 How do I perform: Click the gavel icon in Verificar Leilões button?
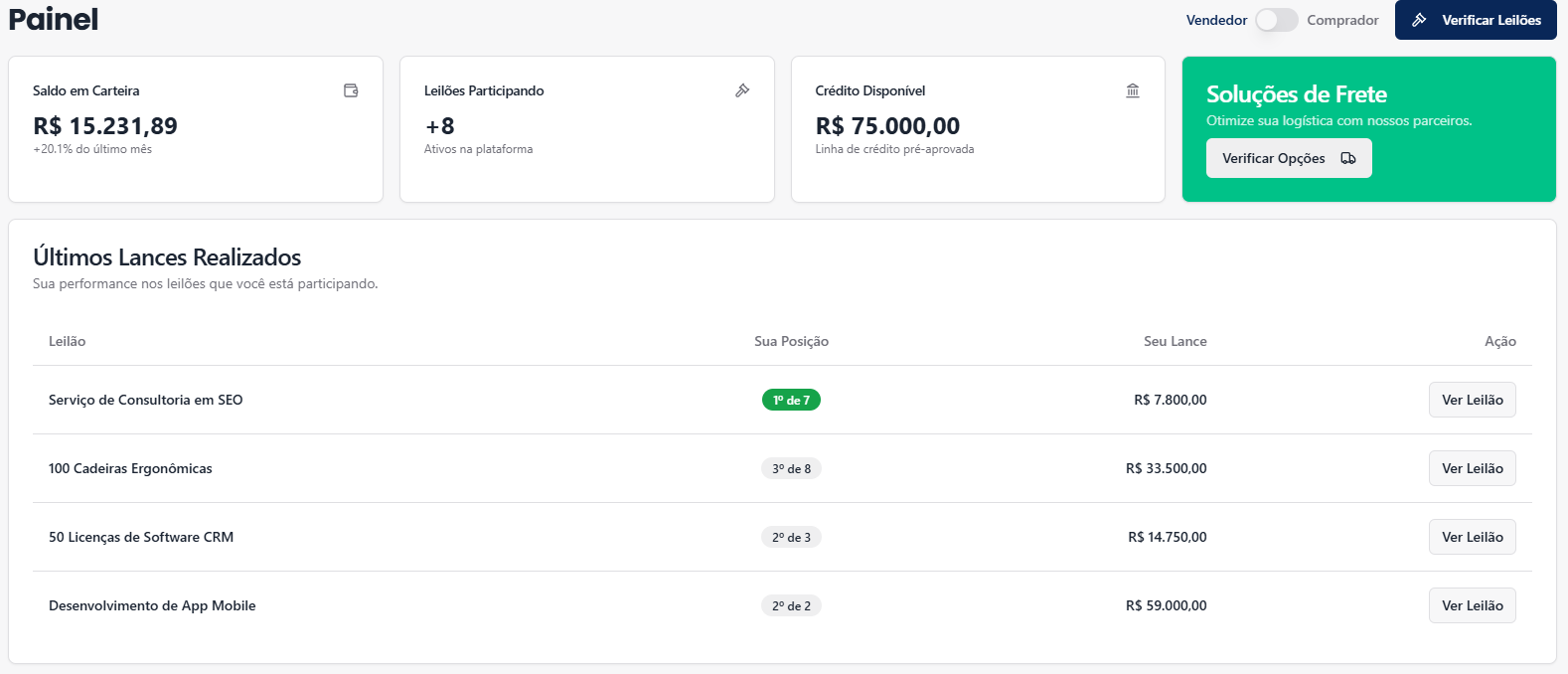[x=1420, y=20]
